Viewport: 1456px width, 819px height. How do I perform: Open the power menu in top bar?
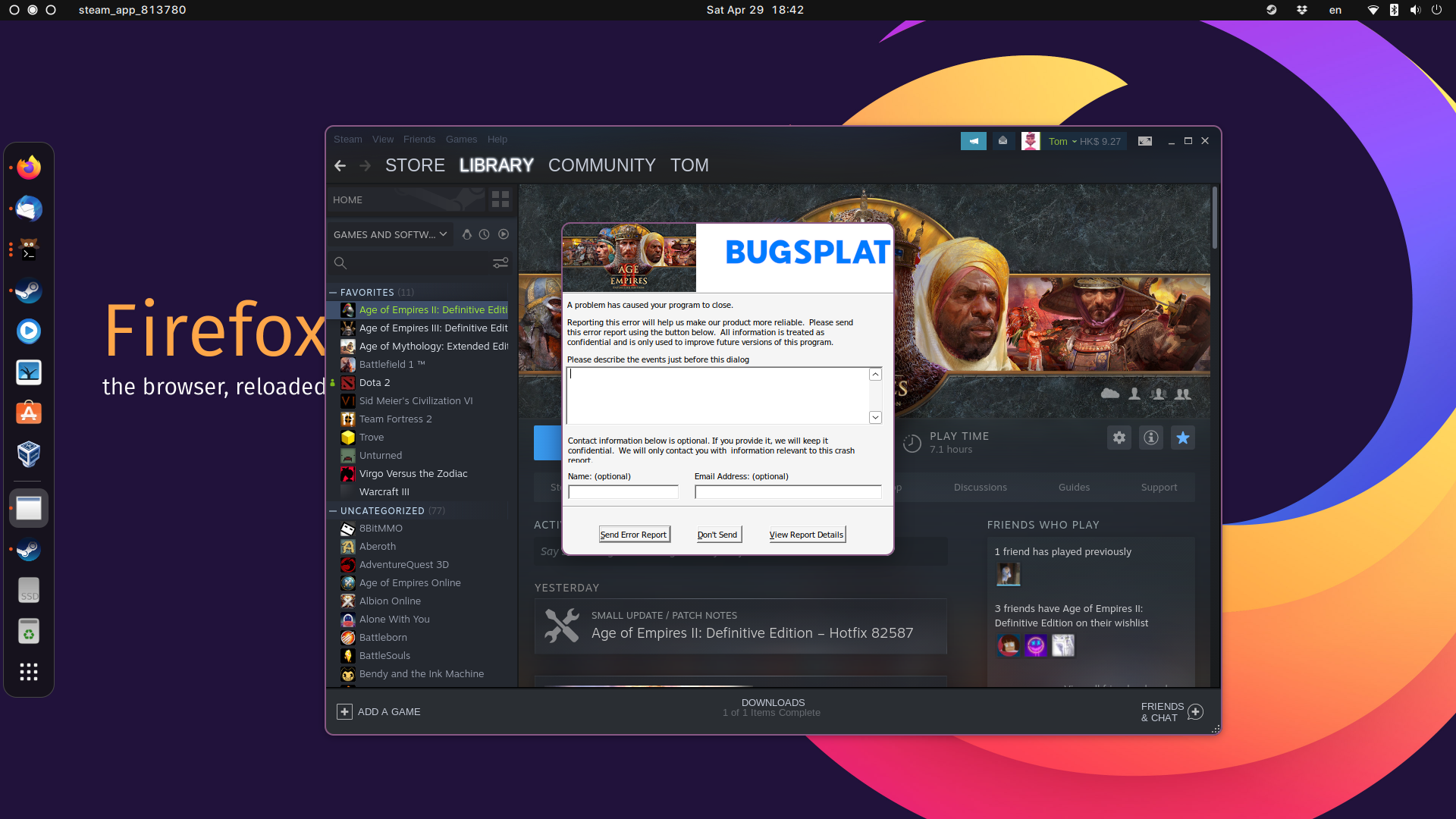[x=1436, y=10]
